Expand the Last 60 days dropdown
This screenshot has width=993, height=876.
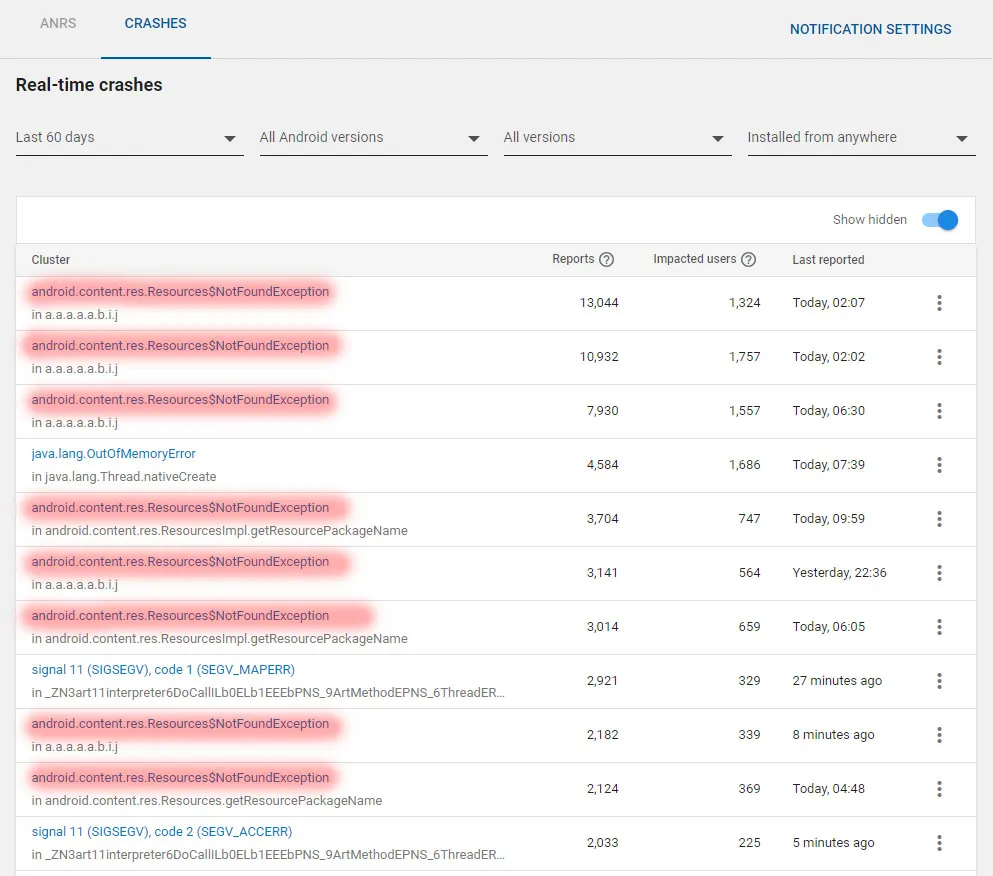(x=129, y=138)
